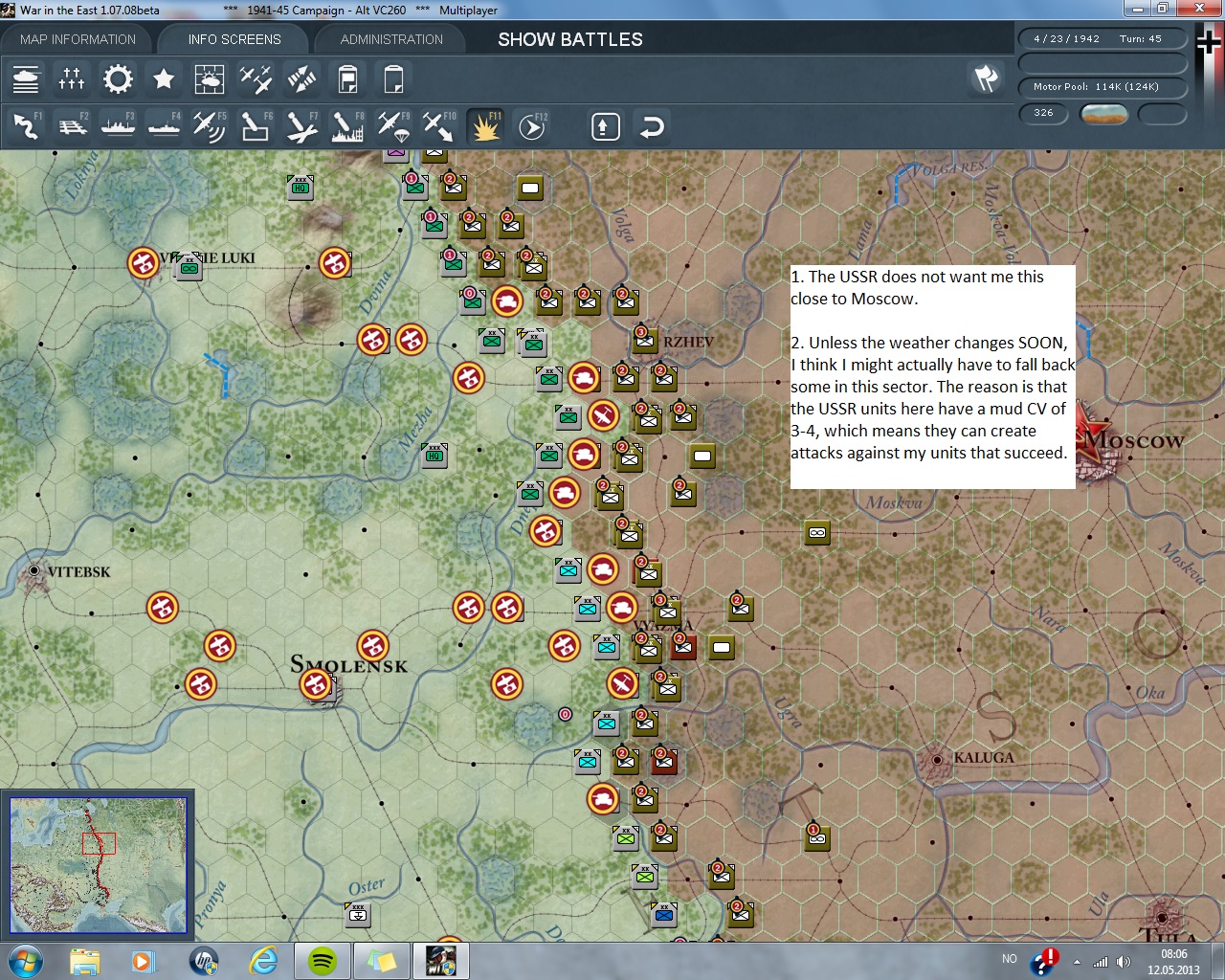Image resolution: width=1225 pixels, height=980 pixels.
Task: Open the HP taskbar icon
Action: (x=204, y=961)
